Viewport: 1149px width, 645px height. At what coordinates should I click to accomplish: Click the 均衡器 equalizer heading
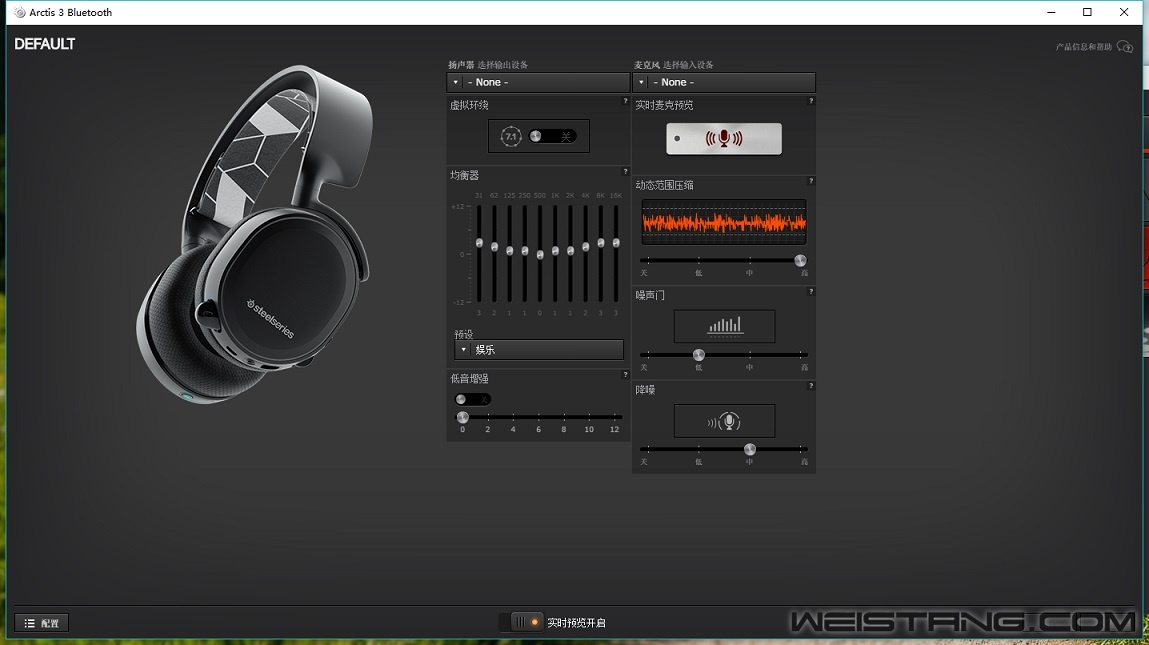[x=465, y=175]
